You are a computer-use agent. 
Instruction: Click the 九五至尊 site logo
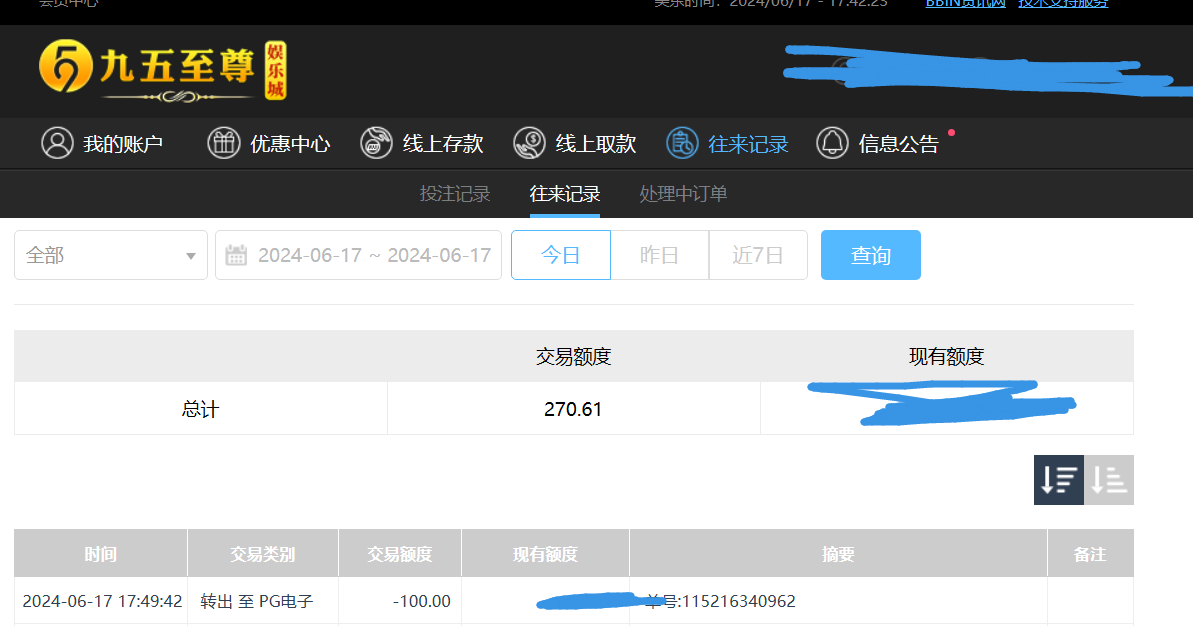(162, 70)
